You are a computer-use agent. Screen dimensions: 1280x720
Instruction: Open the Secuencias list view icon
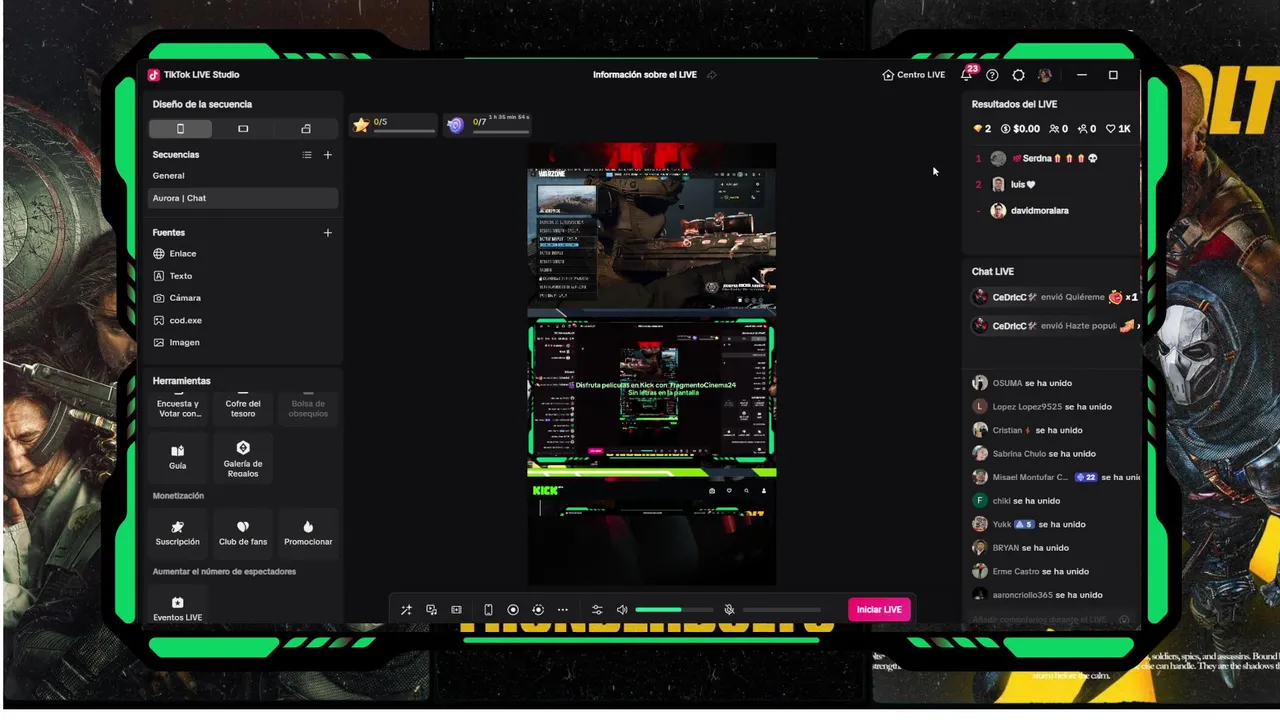307,155
